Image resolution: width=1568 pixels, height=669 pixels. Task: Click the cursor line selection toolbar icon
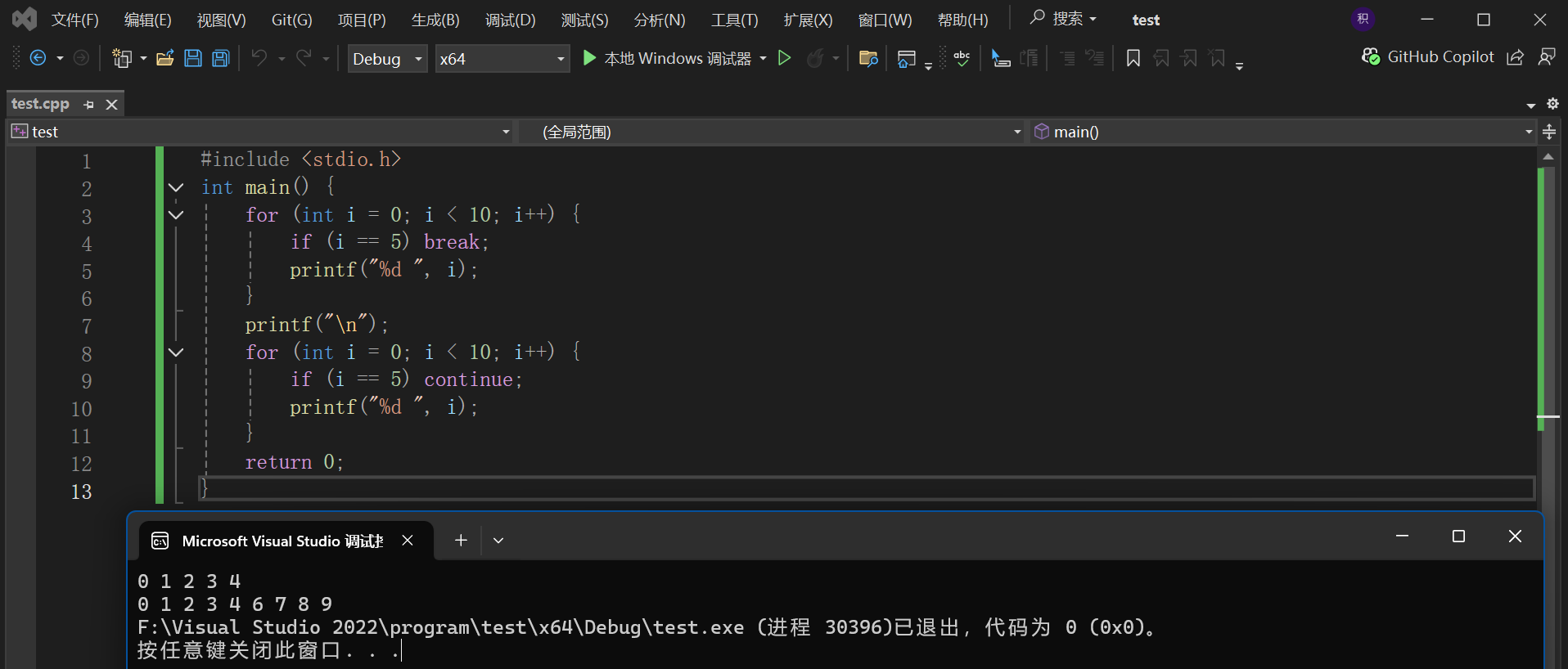click(x=1000, y=58)
